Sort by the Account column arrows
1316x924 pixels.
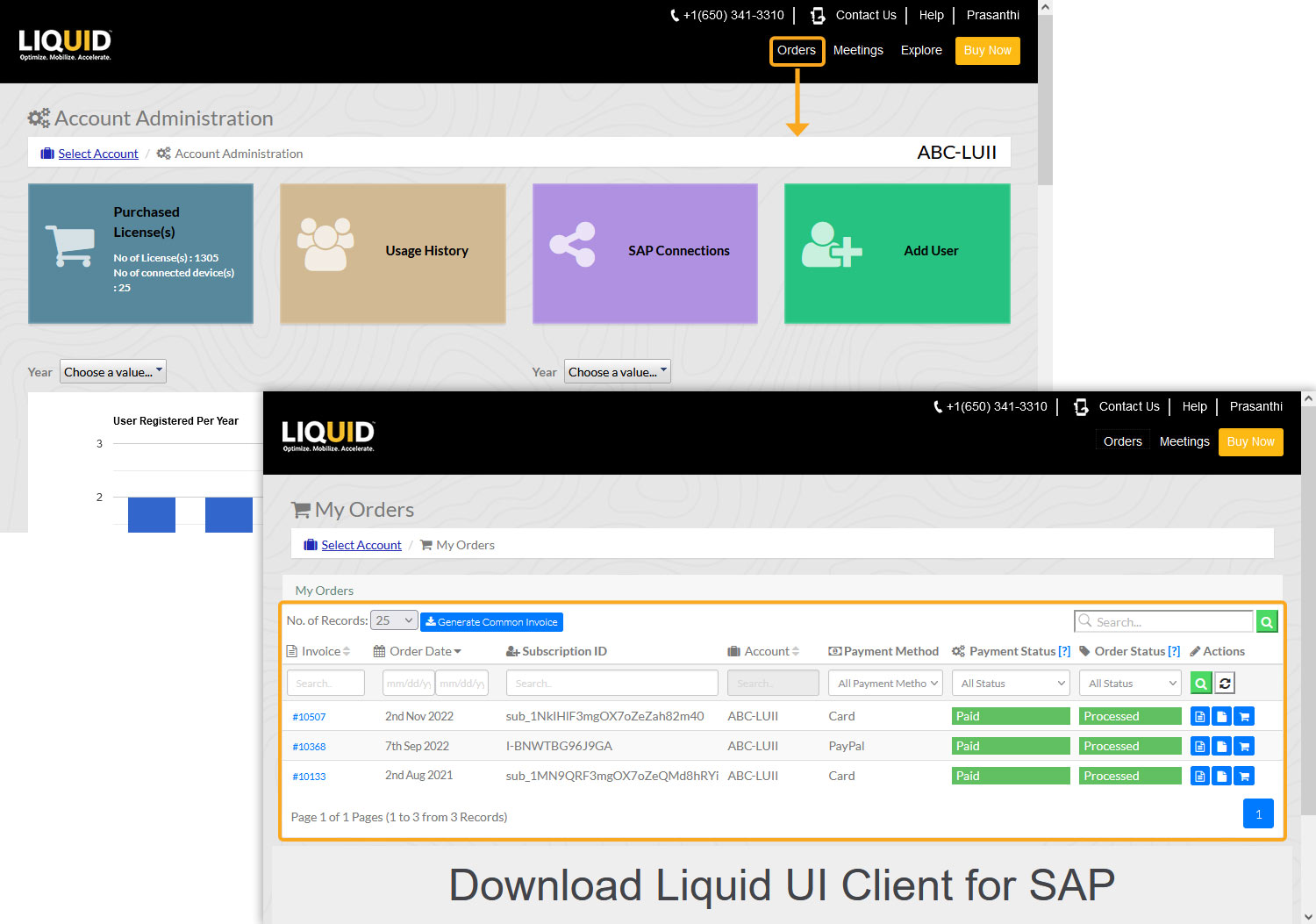tap(796, 651)
